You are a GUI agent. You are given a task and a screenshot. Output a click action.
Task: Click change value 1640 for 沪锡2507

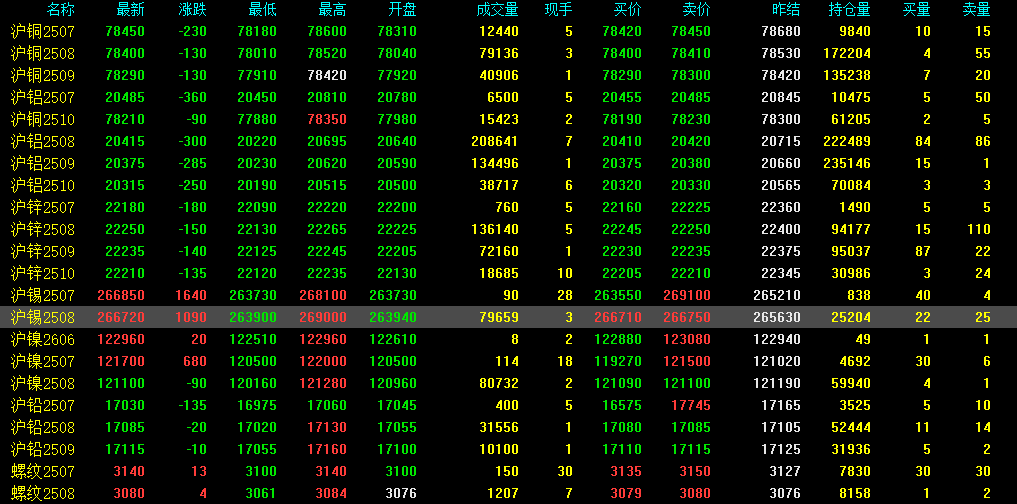191,295
